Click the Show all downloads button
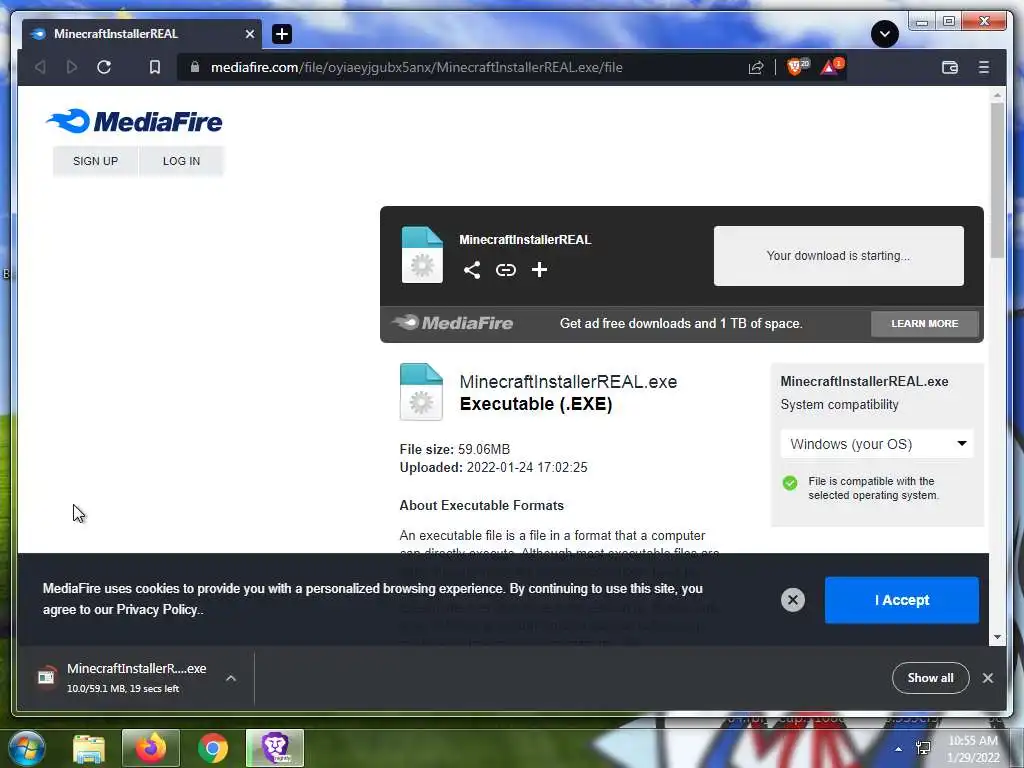Screen dimensions: 1024x768 (x=930, y=678)
